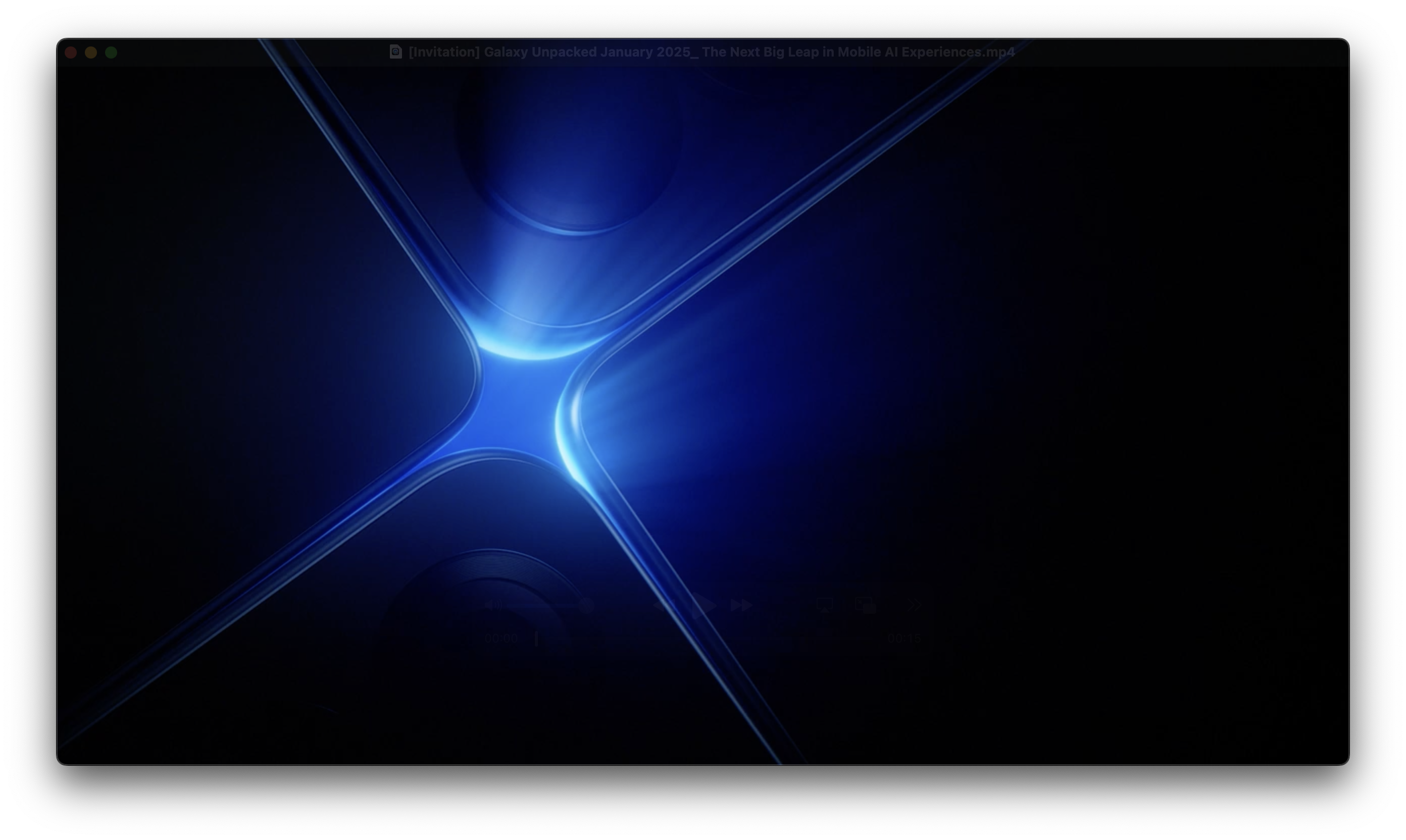1406x840 pixels.
Task: Enter full screen with green button
Action: point(112,52)
